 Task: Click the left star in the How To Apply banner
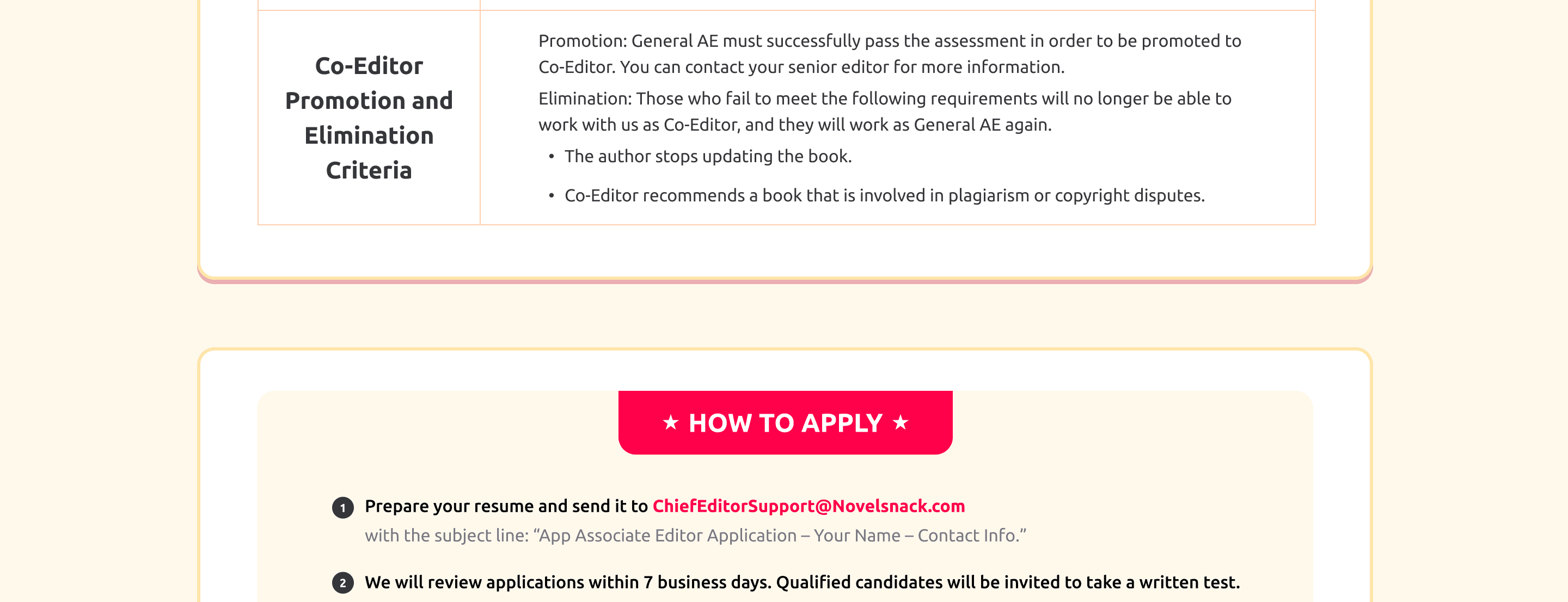pyautogui.click(x=670, y=422)
